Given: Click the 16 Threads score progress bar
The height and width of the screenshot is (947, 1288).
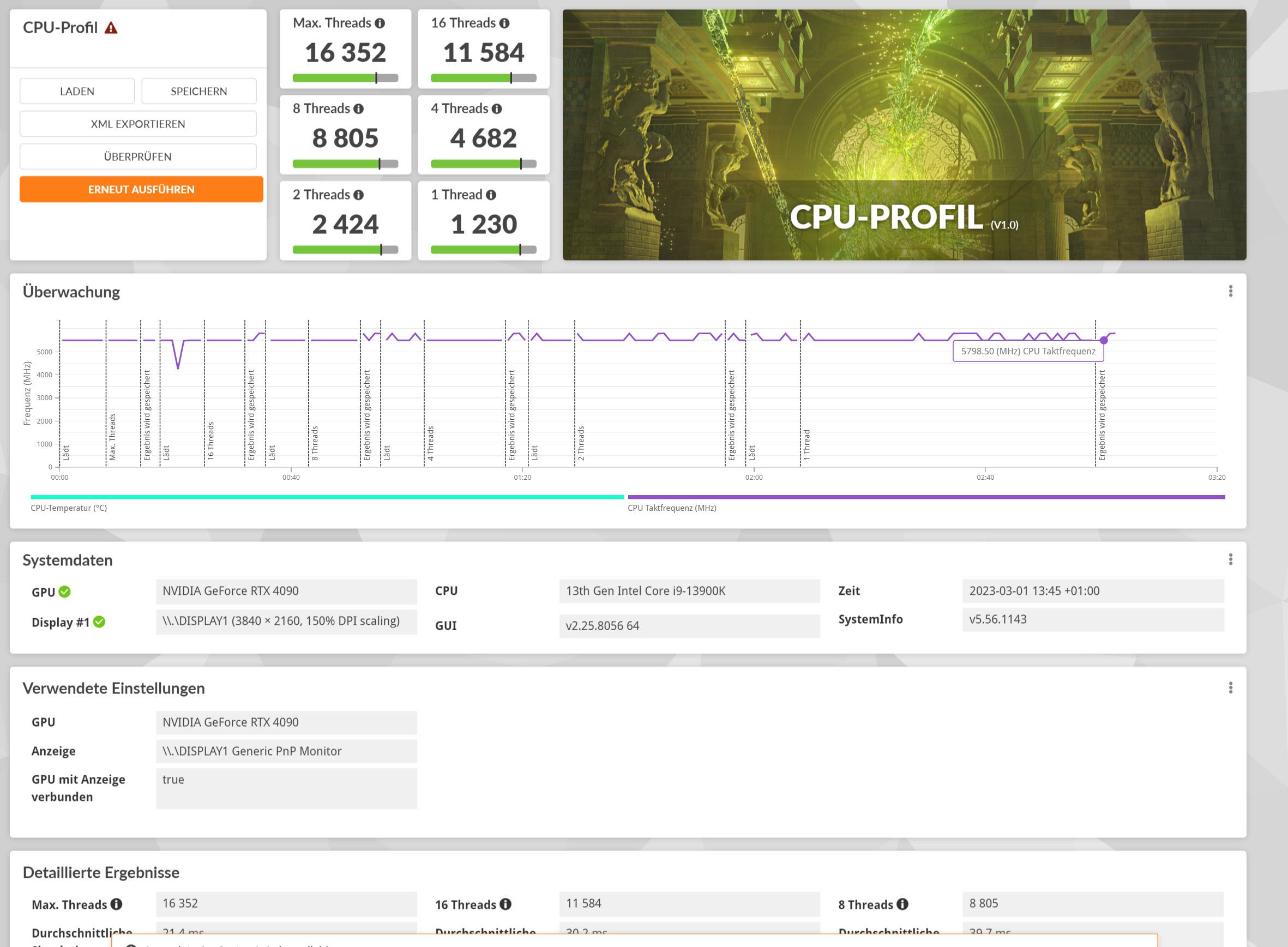Looking at the screenshot, I should point(483,78).
